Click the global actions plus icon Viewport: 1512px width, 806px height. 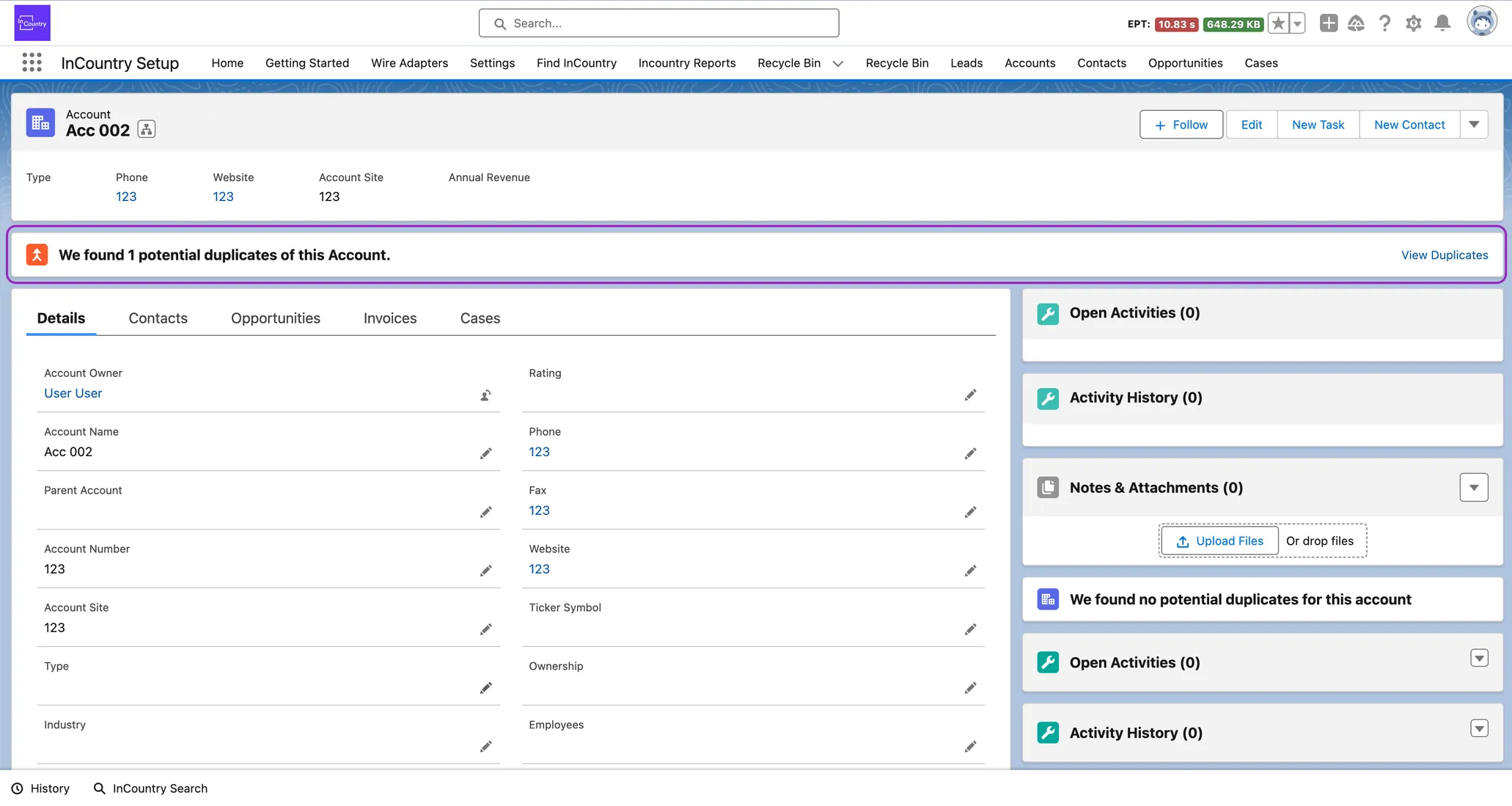click(1328, 23)
